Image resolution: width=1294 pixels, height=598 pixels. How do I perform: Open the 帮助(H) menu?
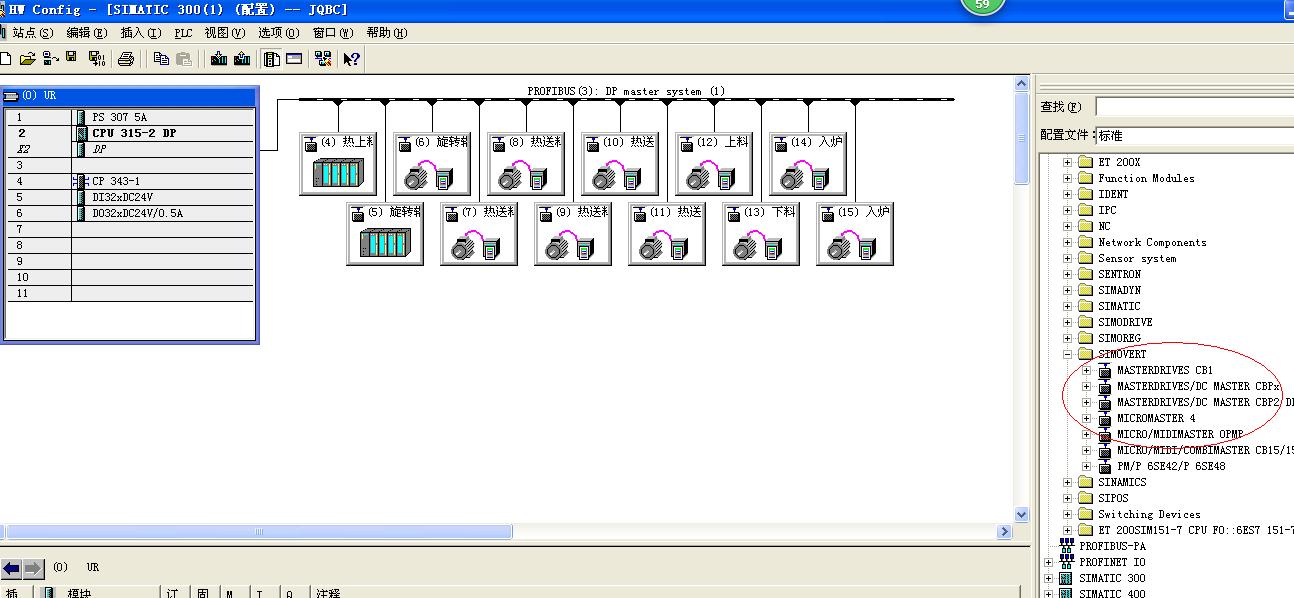[386, 33]
